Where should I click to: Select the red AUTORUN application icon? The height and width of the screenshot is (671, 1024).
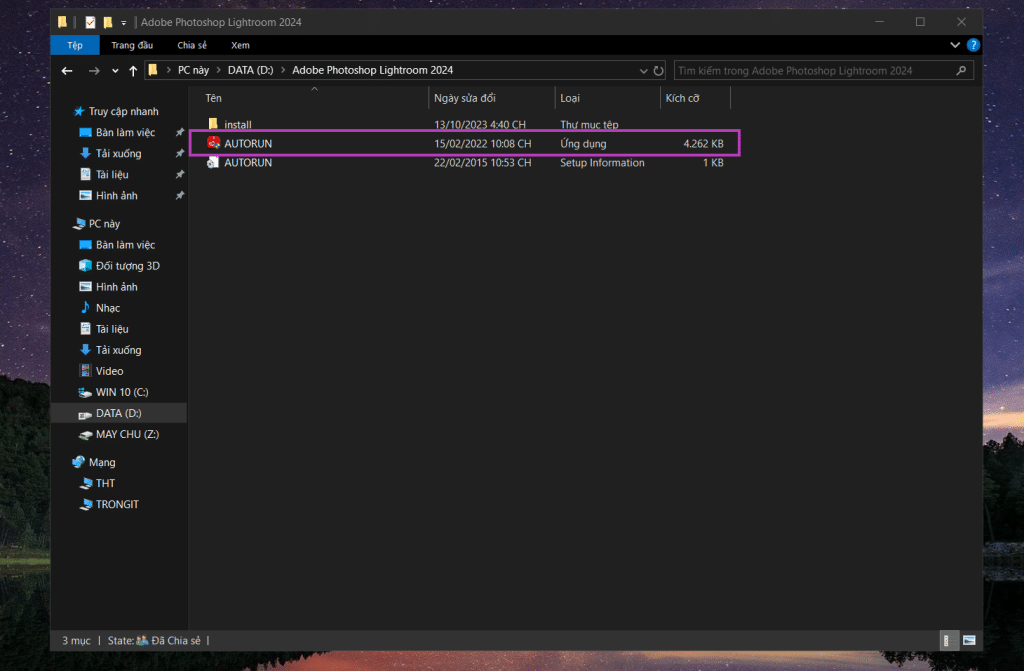coord(214,142)
